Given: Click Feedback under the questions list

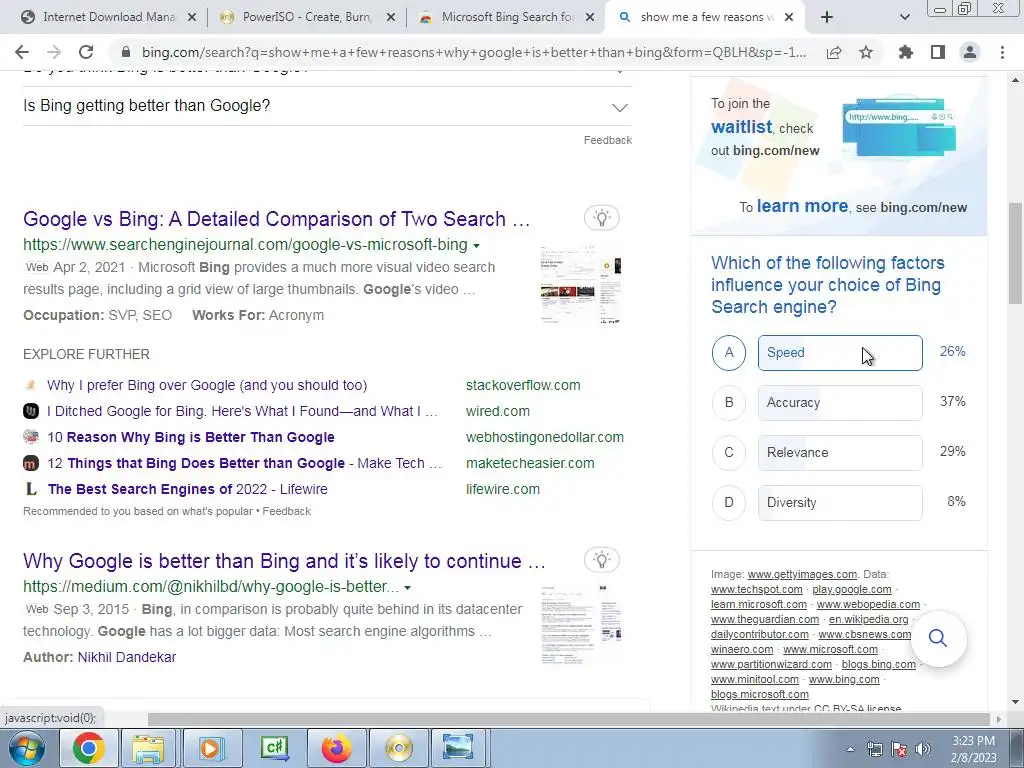Looking at the screenshot, I should pyautogui.click(x=607, y=140).
